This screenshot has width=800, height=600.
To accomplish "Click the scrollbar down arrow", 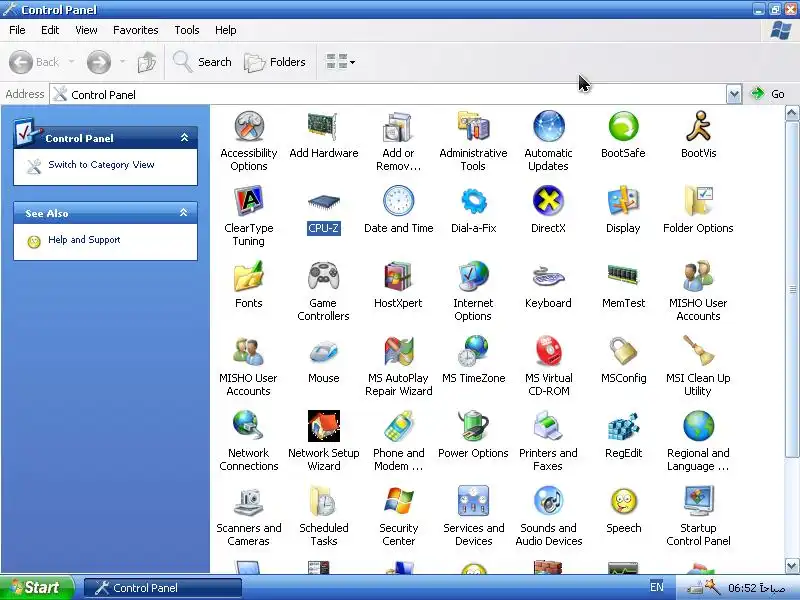I will [792, 565].
